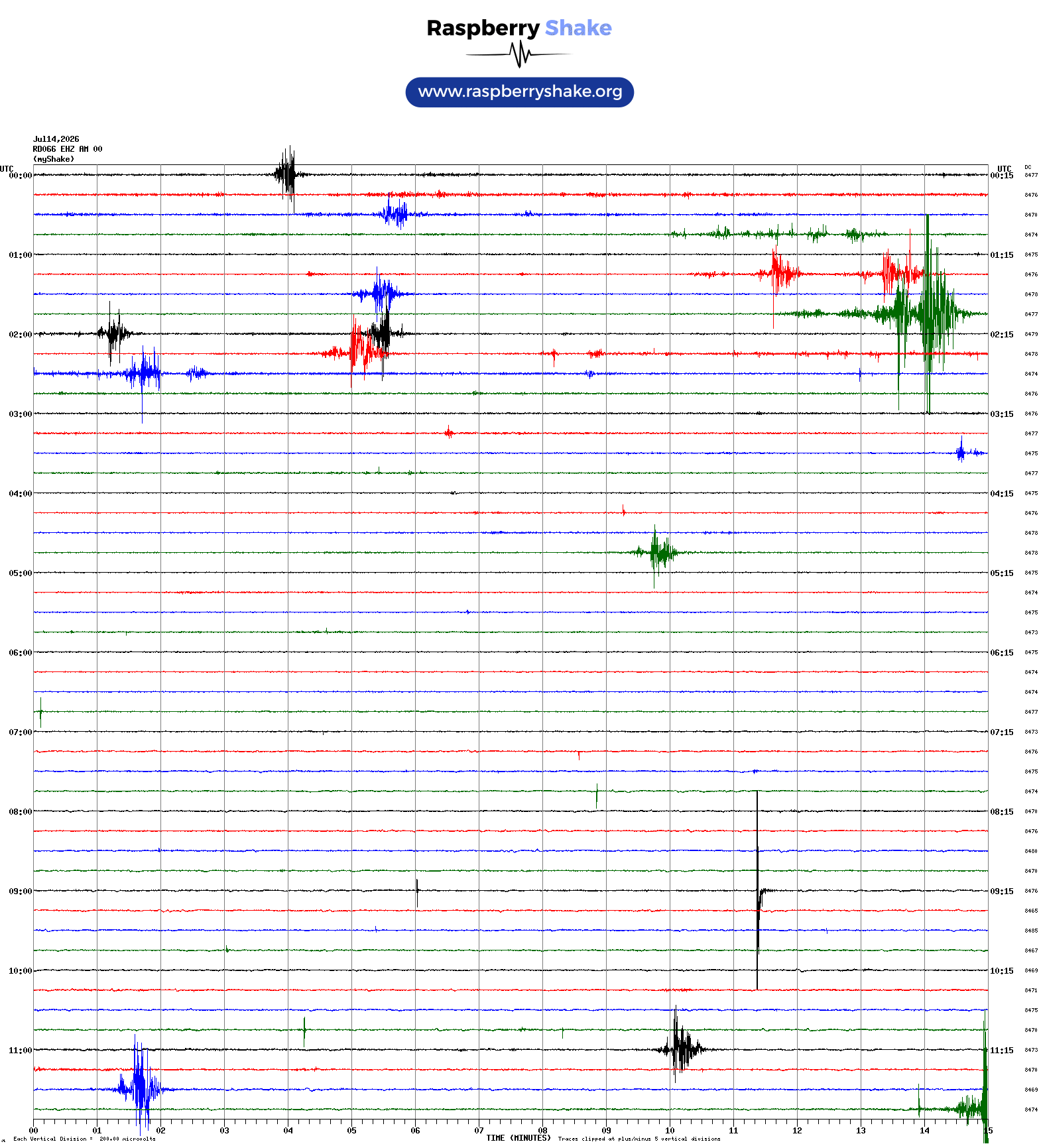Click the TIME (MINUTES) axis title
1041x1148 pixels.
click(x=519, y=1138)
